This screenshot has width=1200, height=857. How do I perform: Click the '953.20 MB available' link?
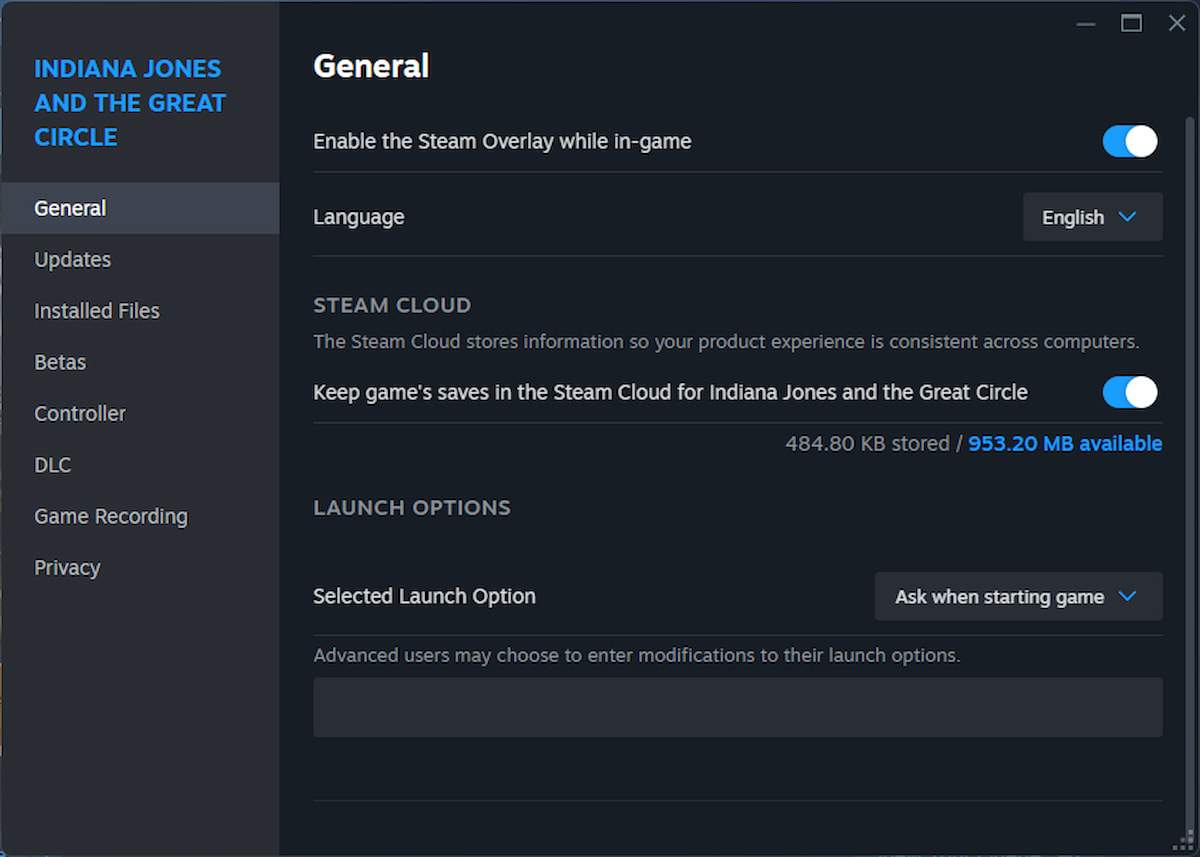coord(1064,443)
